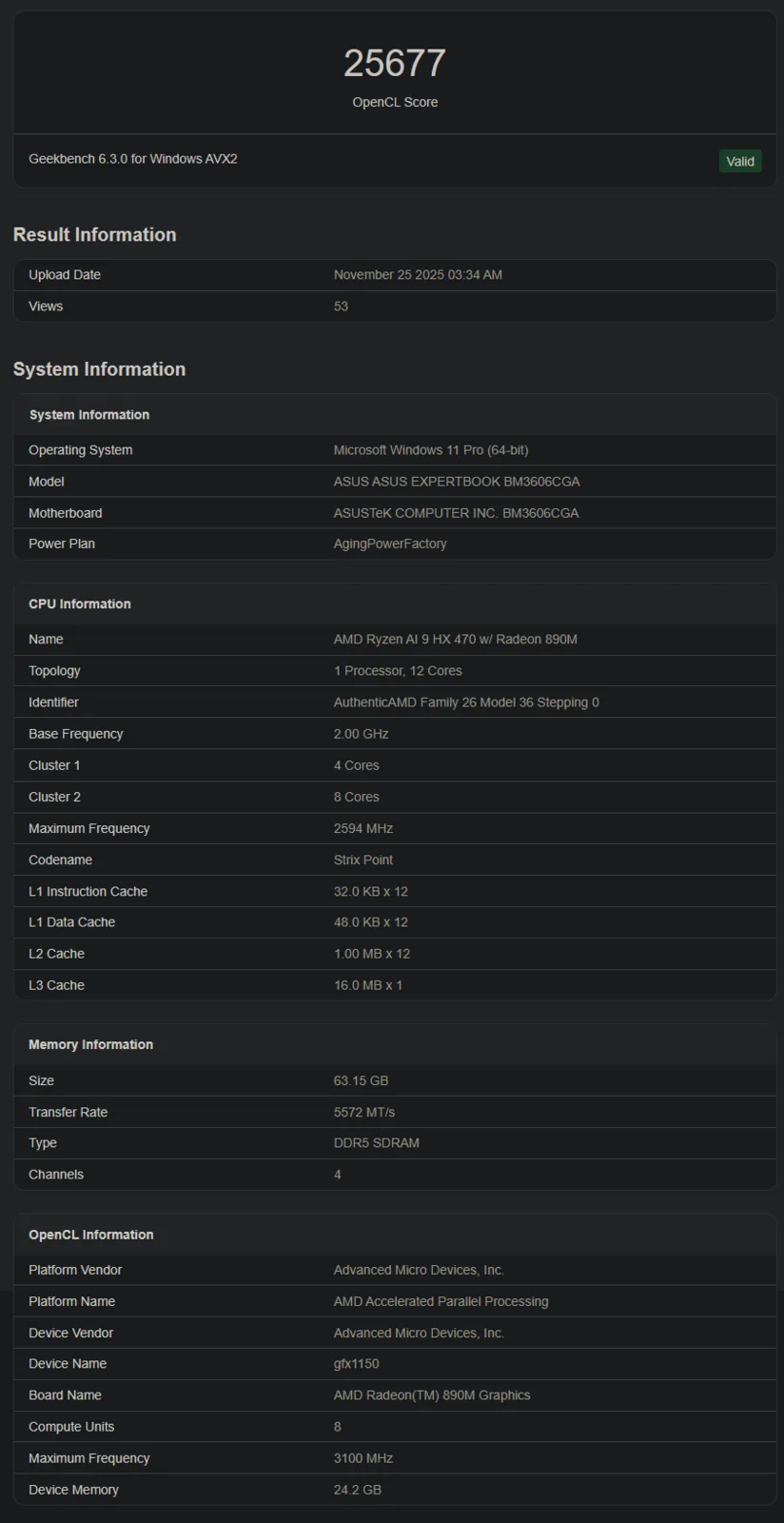Viewport: 784px width, 1523px height.
Task: Select the Result Information heading
Action: coord(94,234)
